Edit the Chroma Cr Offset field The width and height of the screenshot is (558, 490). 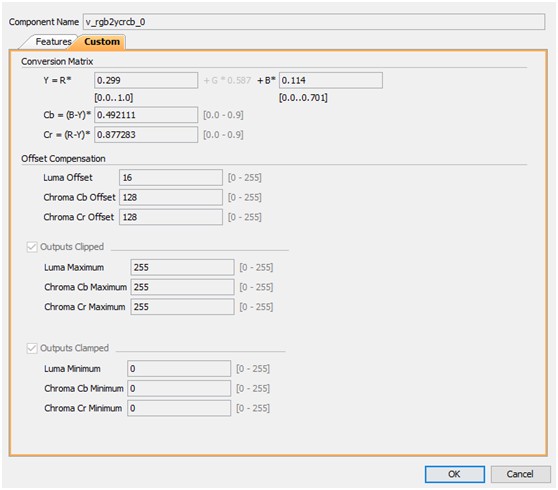pos(171,217)
